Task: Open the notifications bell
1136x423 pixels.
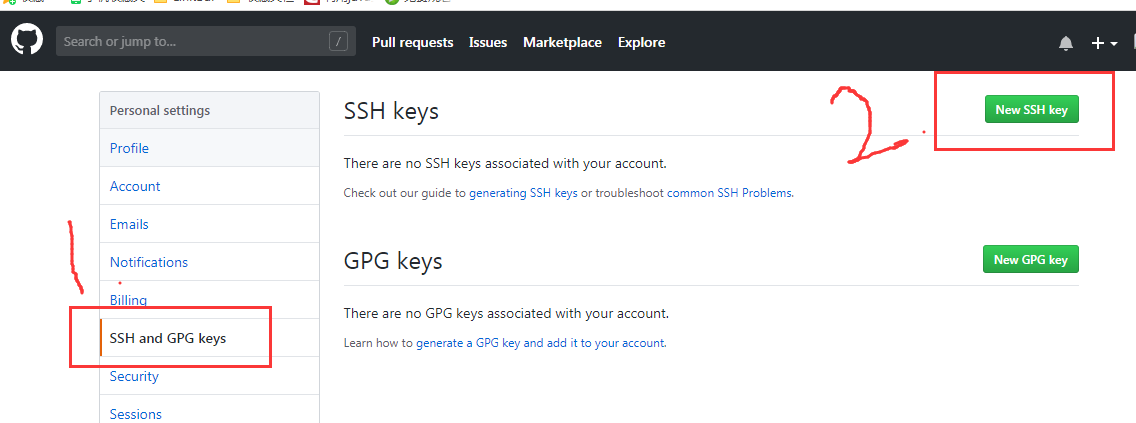Action: point(1066,43)
